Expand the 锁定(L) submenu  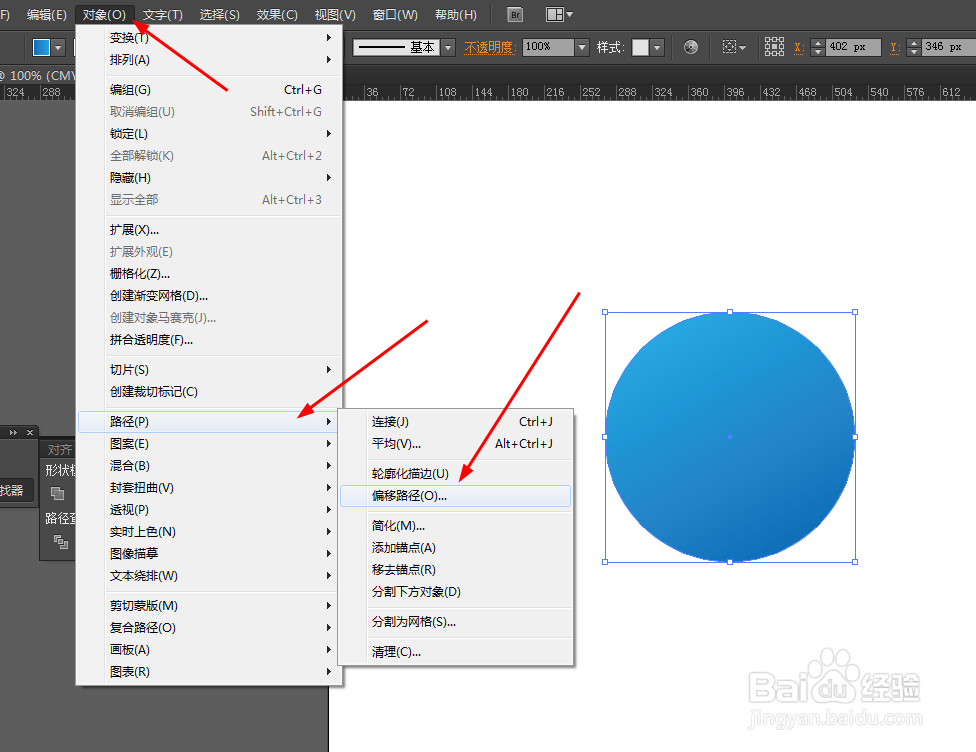(209, 134)
